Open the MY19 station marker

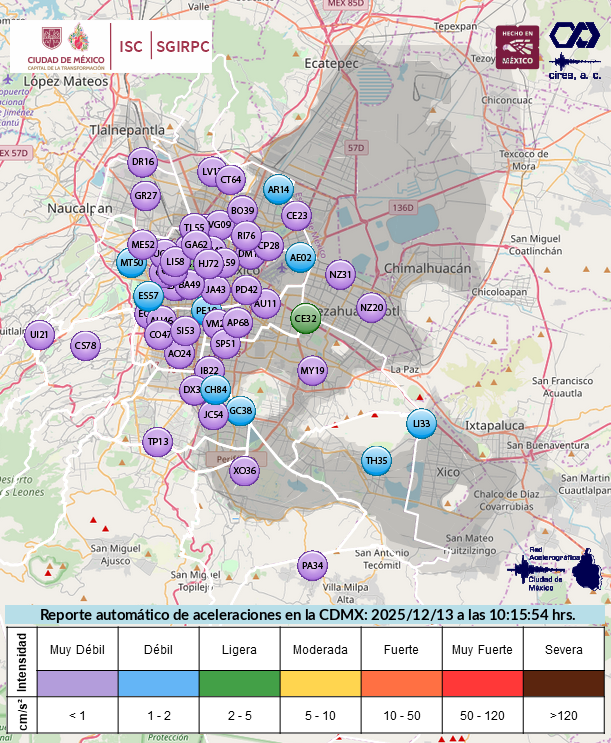coord(313,372)
